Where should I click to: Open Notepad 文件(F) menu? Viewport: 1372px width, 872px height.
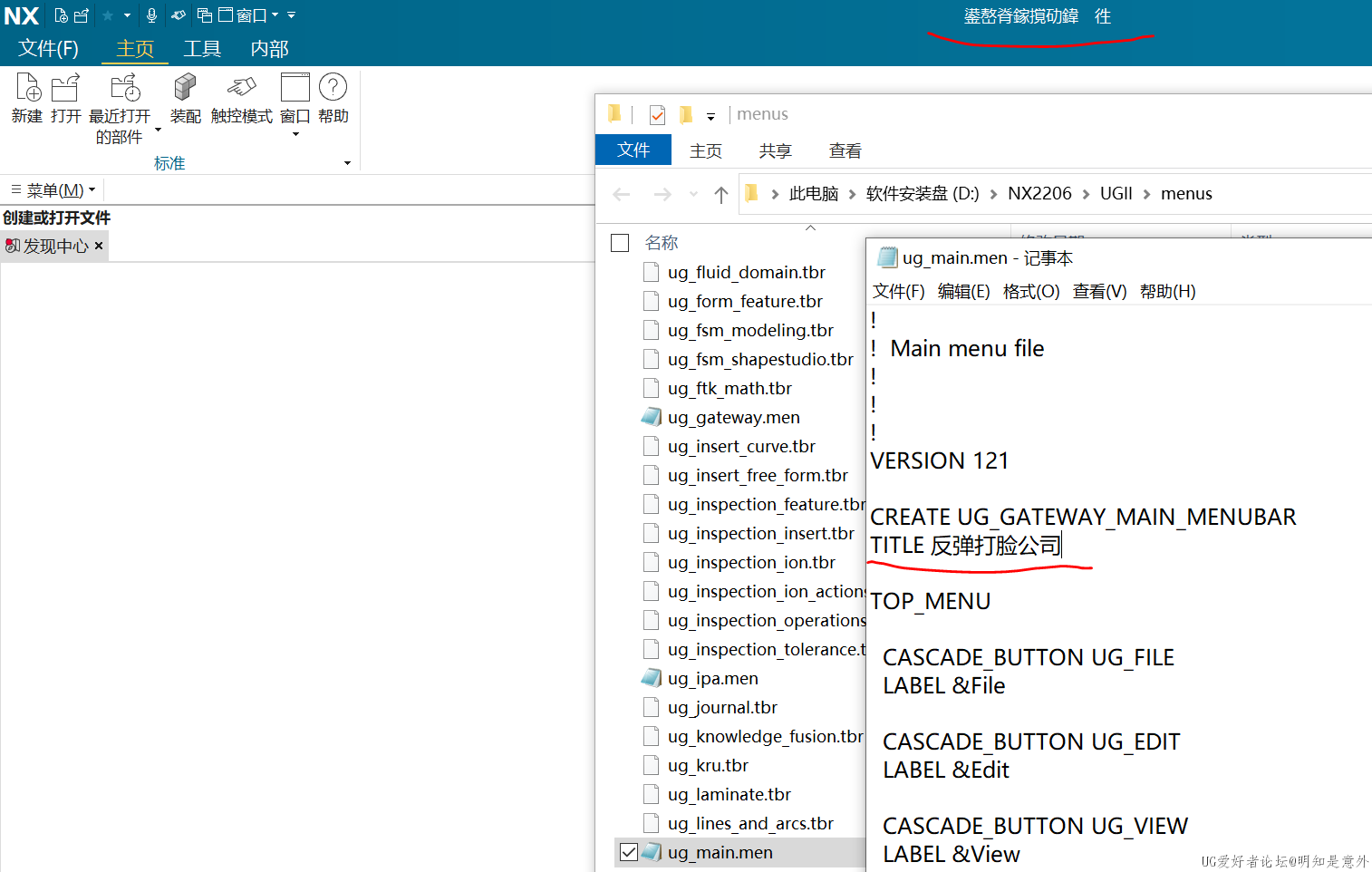point(899,291)
